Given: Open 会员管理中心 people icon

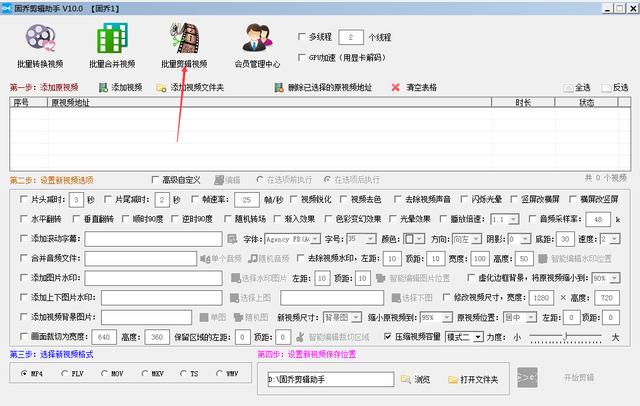Looking at the screenshot, I should click(257, 38).
